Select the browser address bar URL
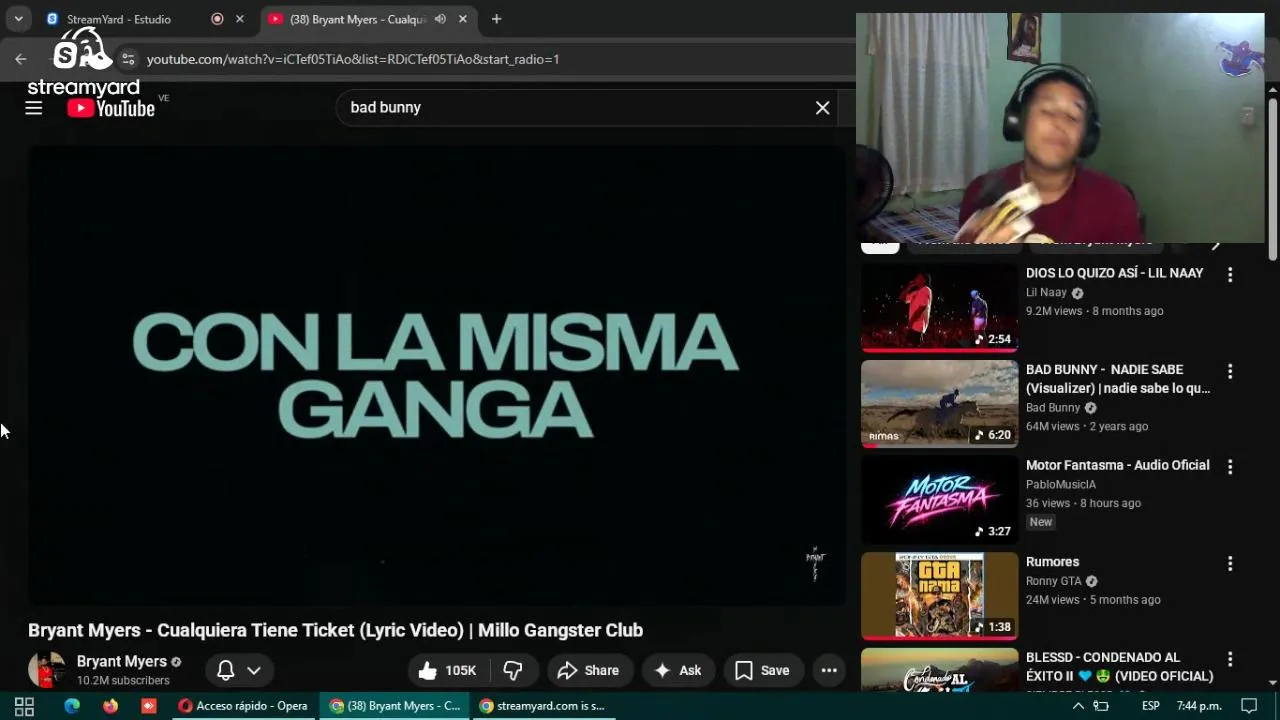1280x720 pixels. click(x=353, y=59)
